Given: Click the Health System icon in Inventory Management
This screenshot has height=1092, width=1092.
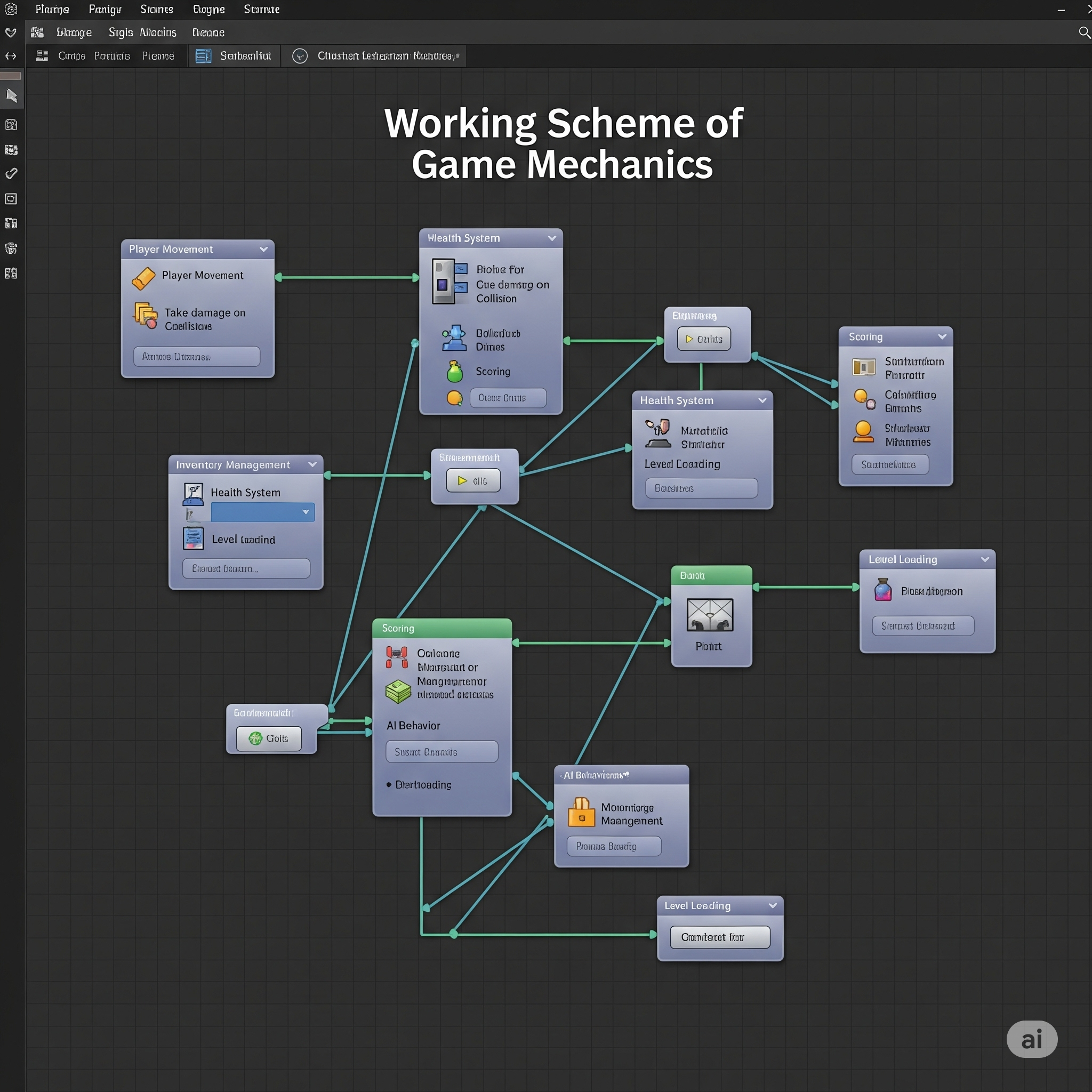Looking at the screenshot, I should [194, 493].
